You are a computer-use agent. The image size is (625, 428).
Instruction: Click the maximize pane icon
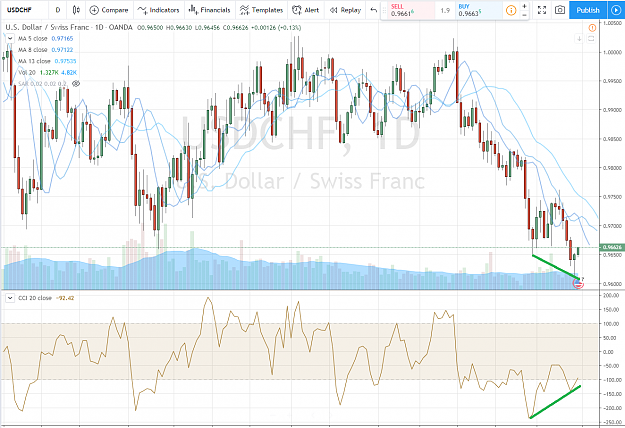(591, 39)
